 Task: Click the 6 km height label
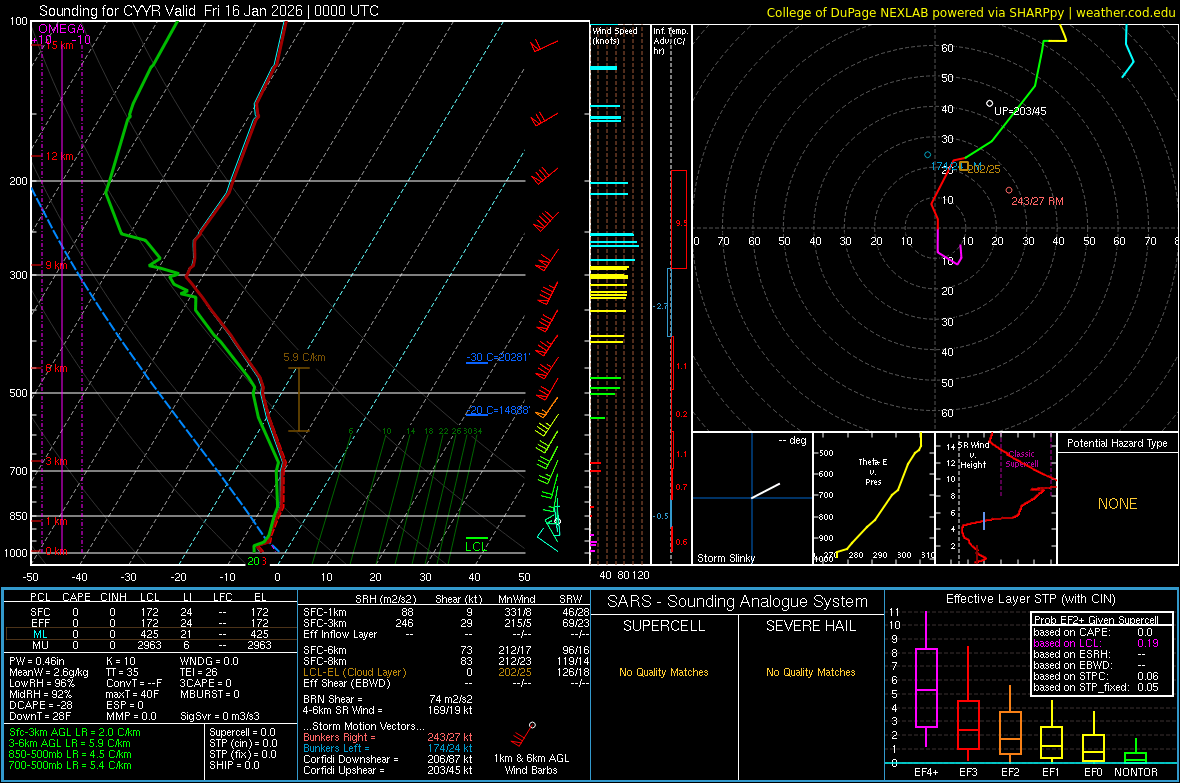[x=57, y=368]
